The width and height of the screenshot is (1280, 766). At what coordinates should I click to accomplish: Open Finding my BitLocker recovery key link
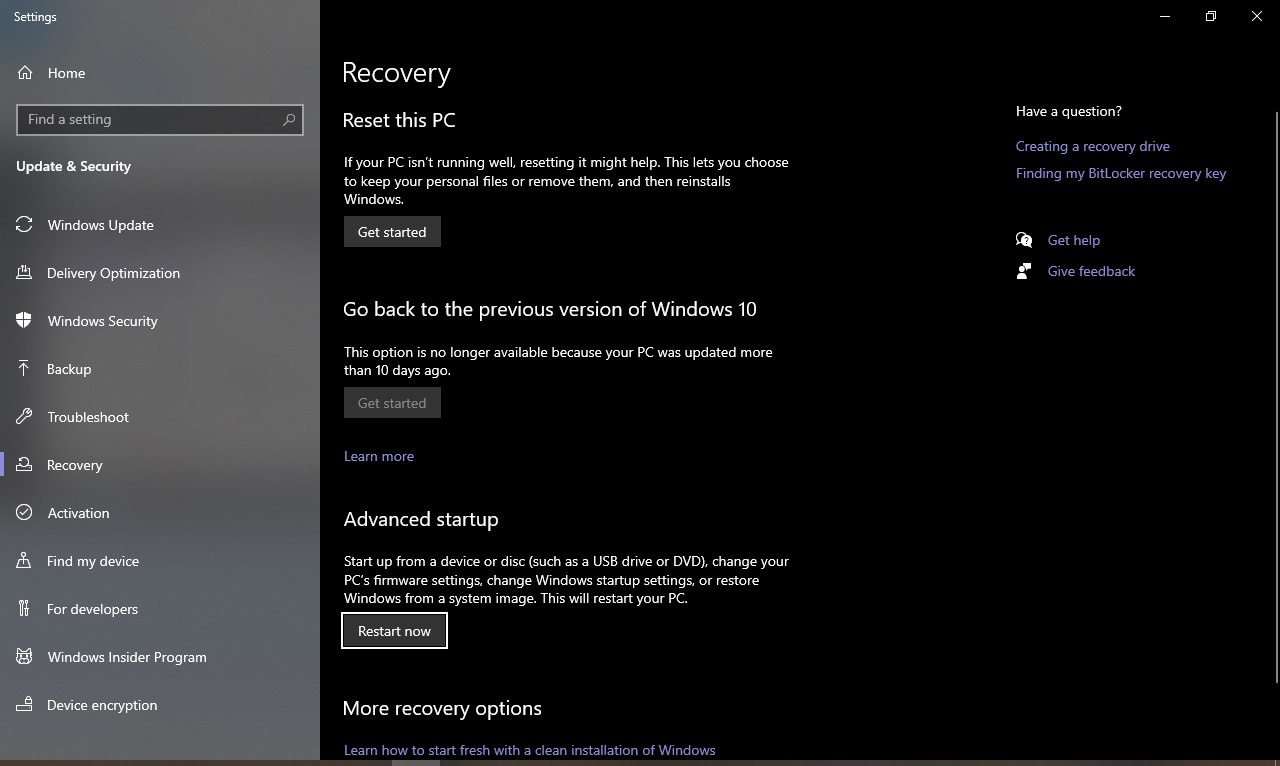tap(1121, 173)
